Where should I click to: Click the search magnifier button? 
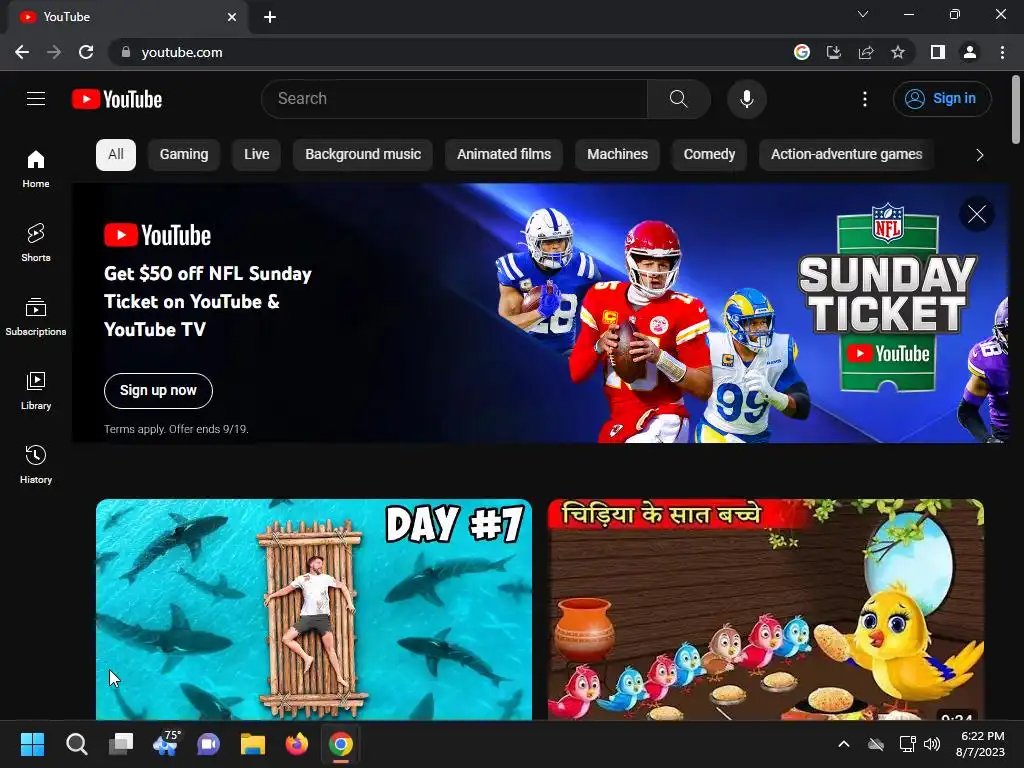tap(679, 99)
